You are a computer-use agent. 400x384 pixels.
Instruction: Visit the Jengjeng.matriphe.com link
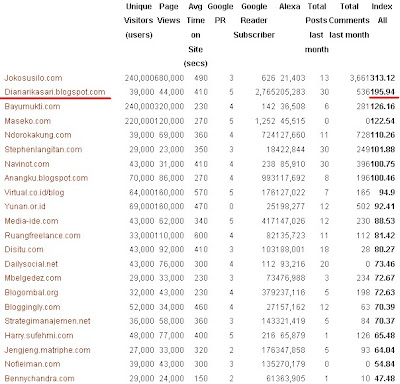(47, 350)
